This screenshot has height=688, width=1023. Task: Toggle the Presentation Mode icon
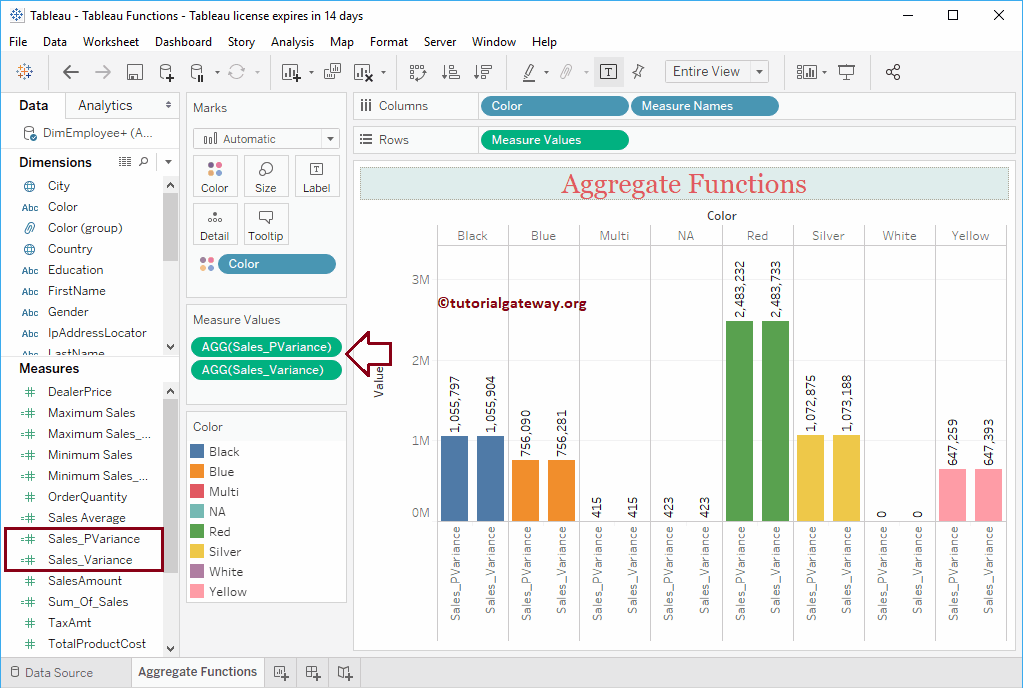848,71
